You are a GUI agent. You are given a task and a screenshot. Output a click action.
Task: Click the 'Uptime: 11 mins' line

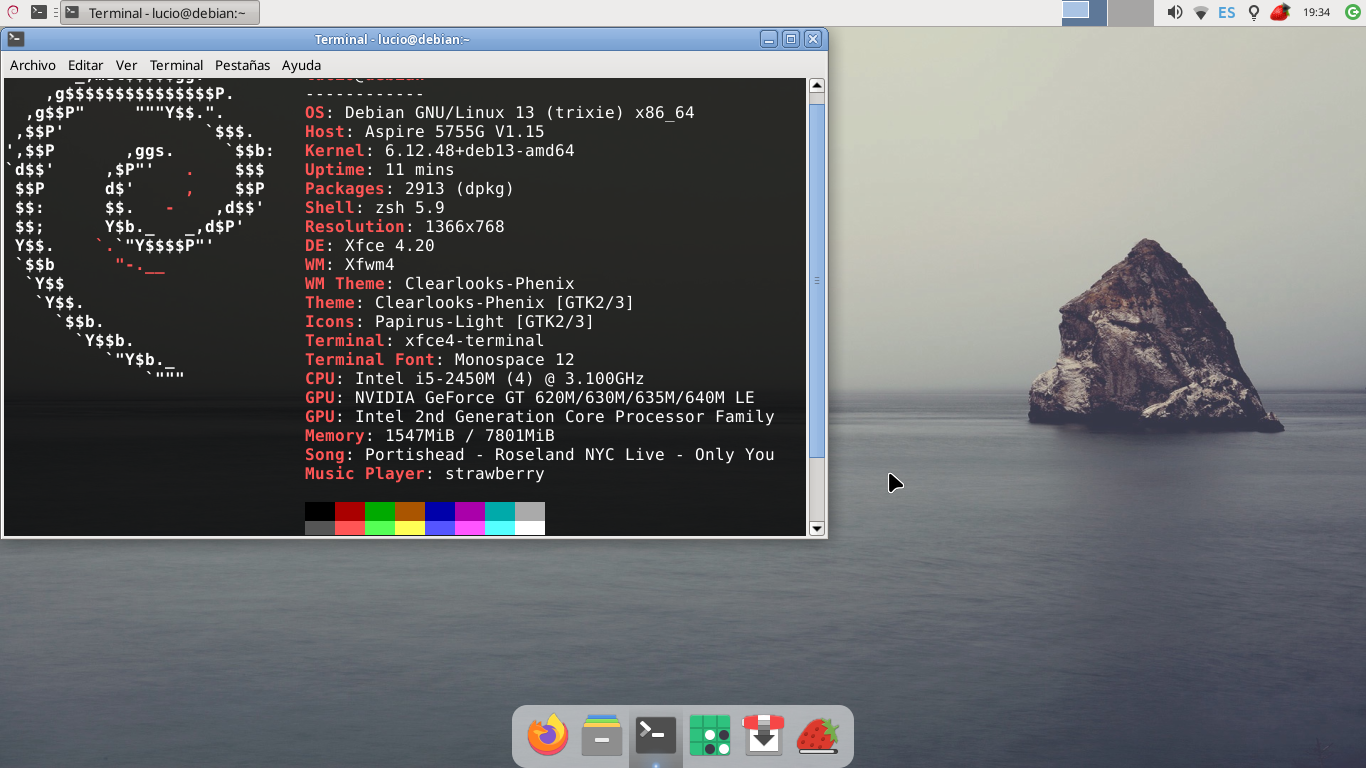click(x=380, y=170)
